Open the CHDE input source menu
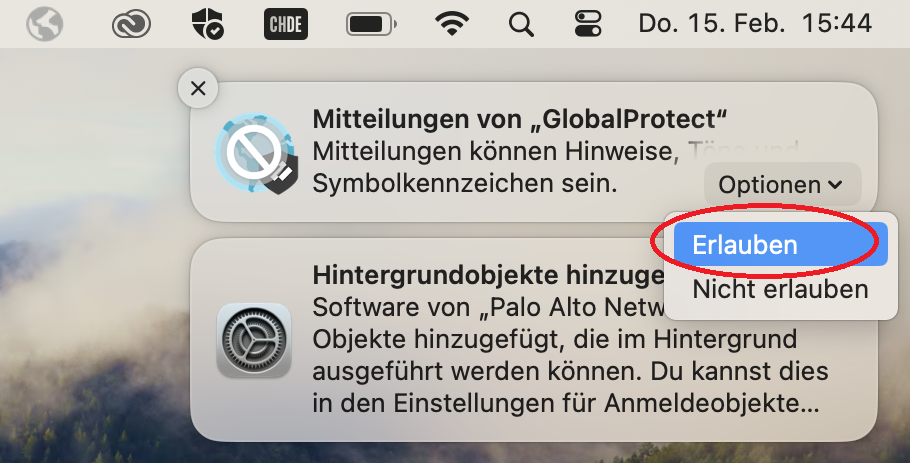 [286, 24]
